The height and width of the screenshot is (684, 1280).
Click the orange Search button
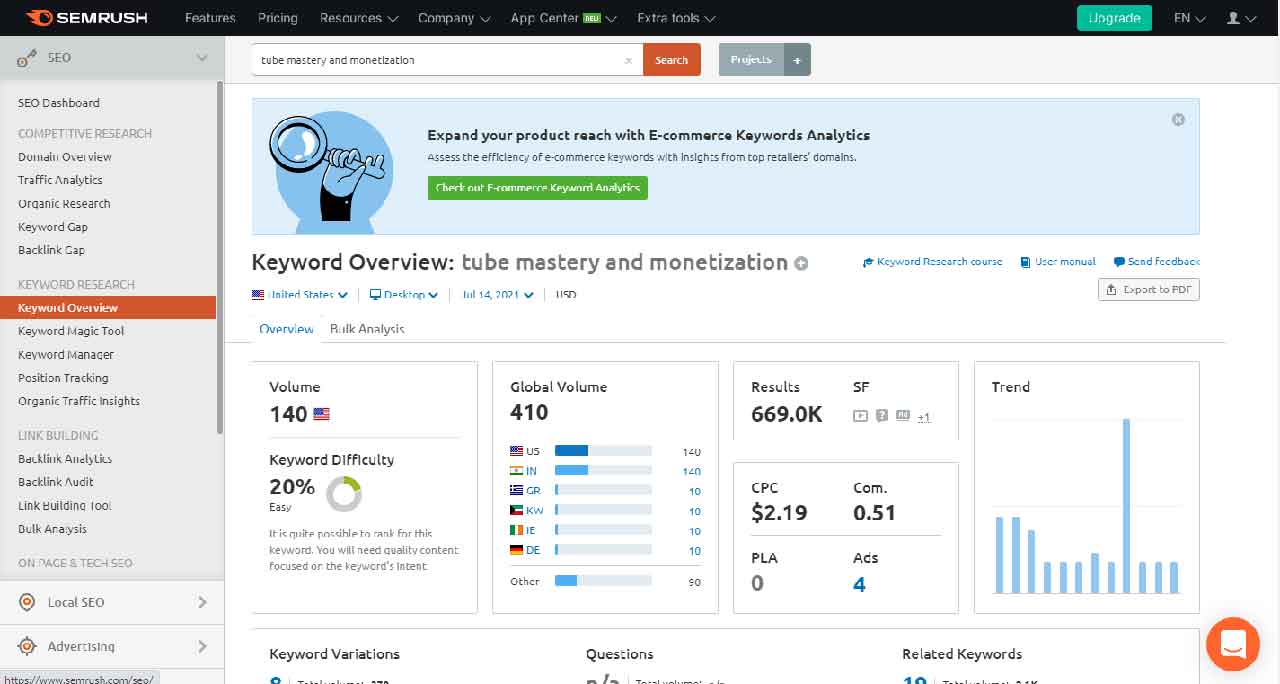tap(671, 60)
